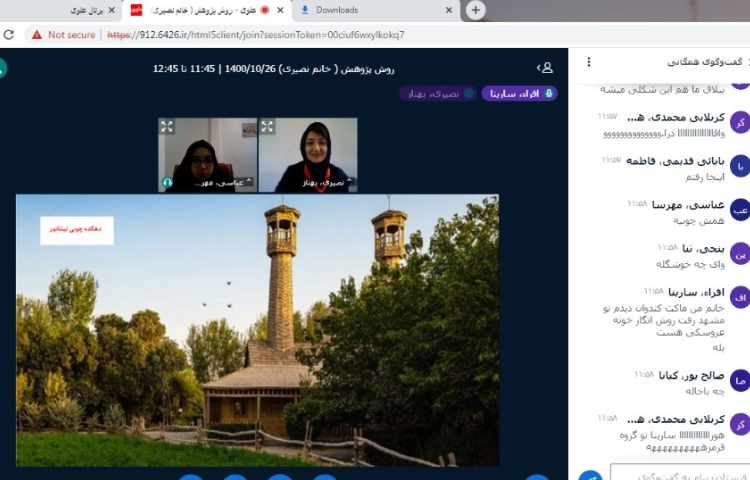
Task: Click avatar of کربلایی محمدی first message
Action: point(740,122)
